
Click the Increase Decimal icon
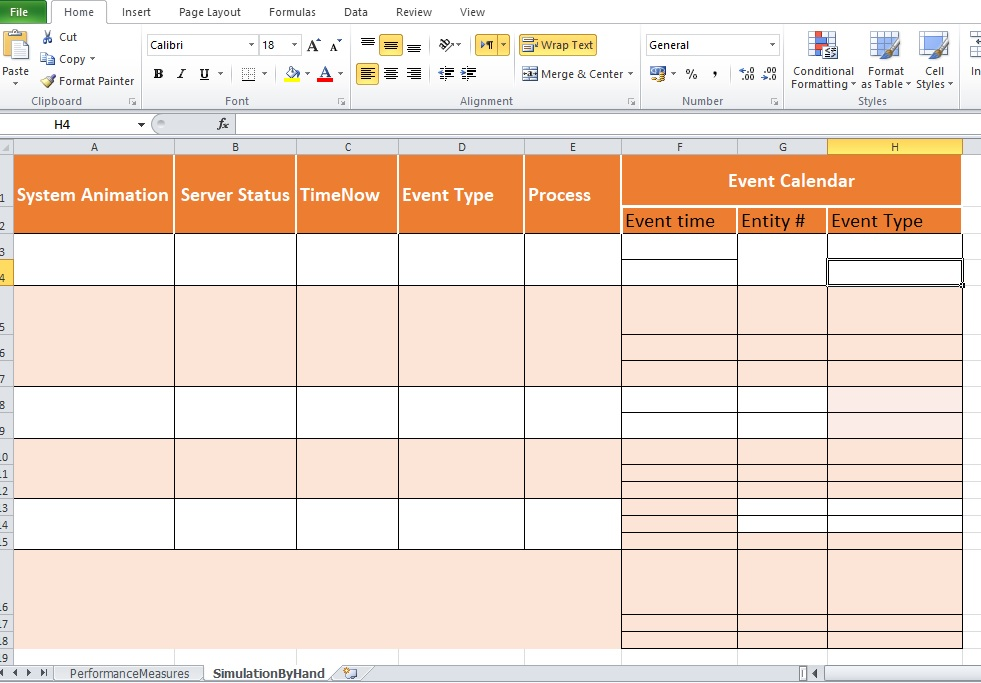click(746, 73)
